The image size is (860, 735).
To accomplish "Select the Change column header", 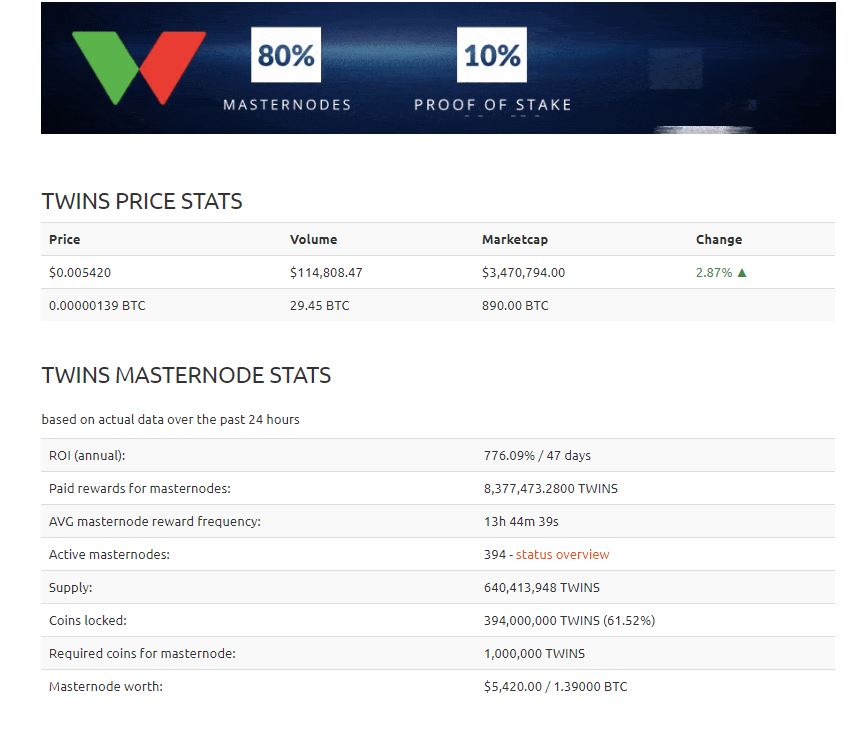I will tap(719, 239).
